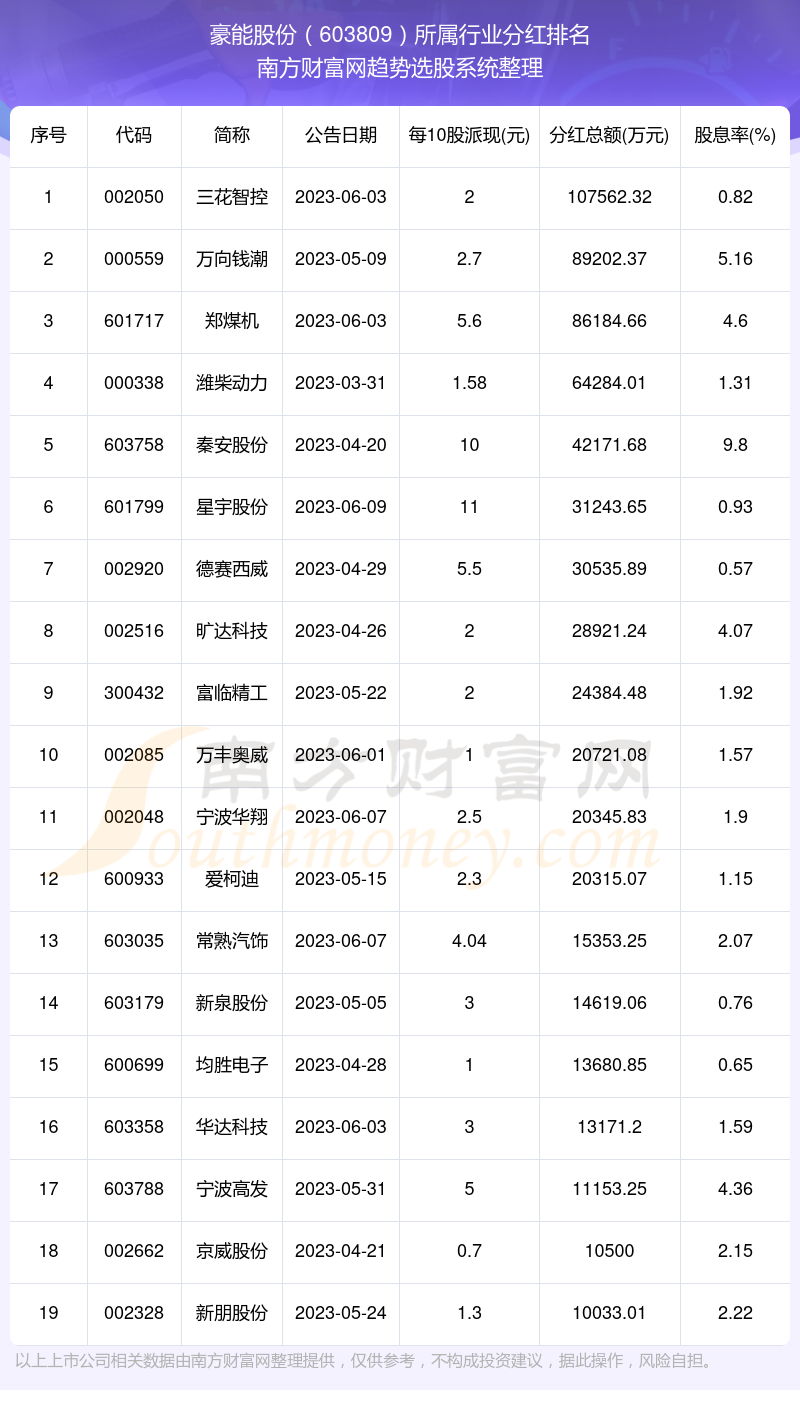Click the 代码 column header

[x=134, y=136]
